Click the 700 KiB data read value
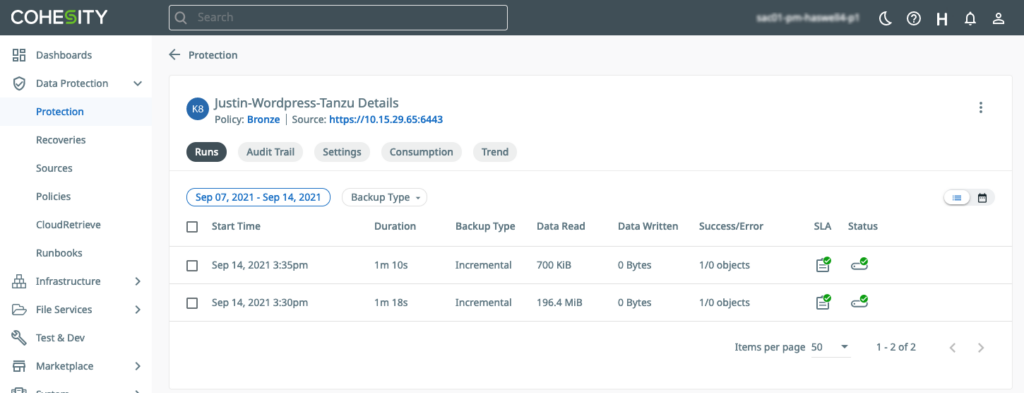 point(554,266)
